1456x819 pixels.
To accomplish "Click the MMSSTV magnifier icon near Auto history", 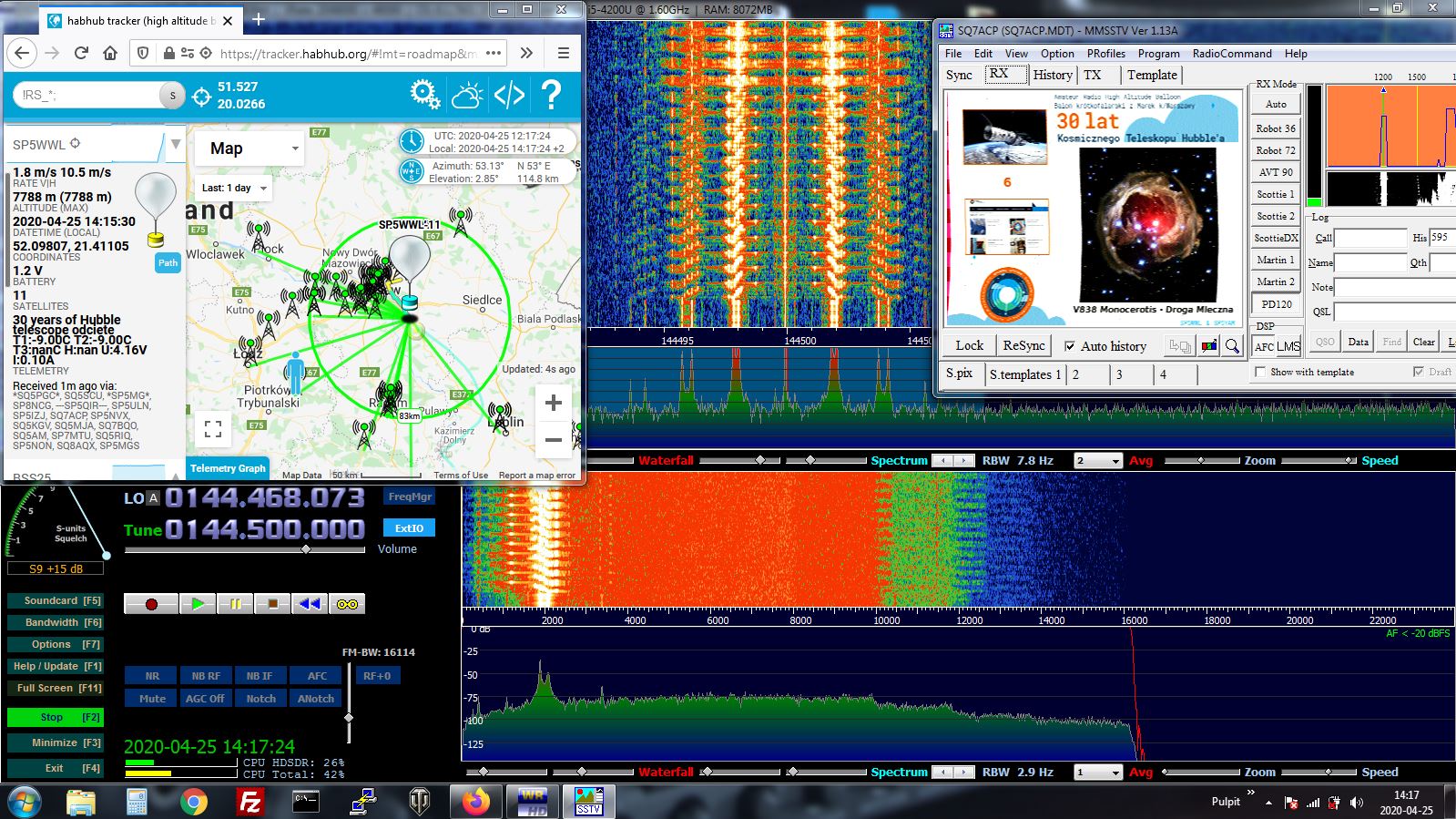I will pyautogui.click(x=1232, y=346).
